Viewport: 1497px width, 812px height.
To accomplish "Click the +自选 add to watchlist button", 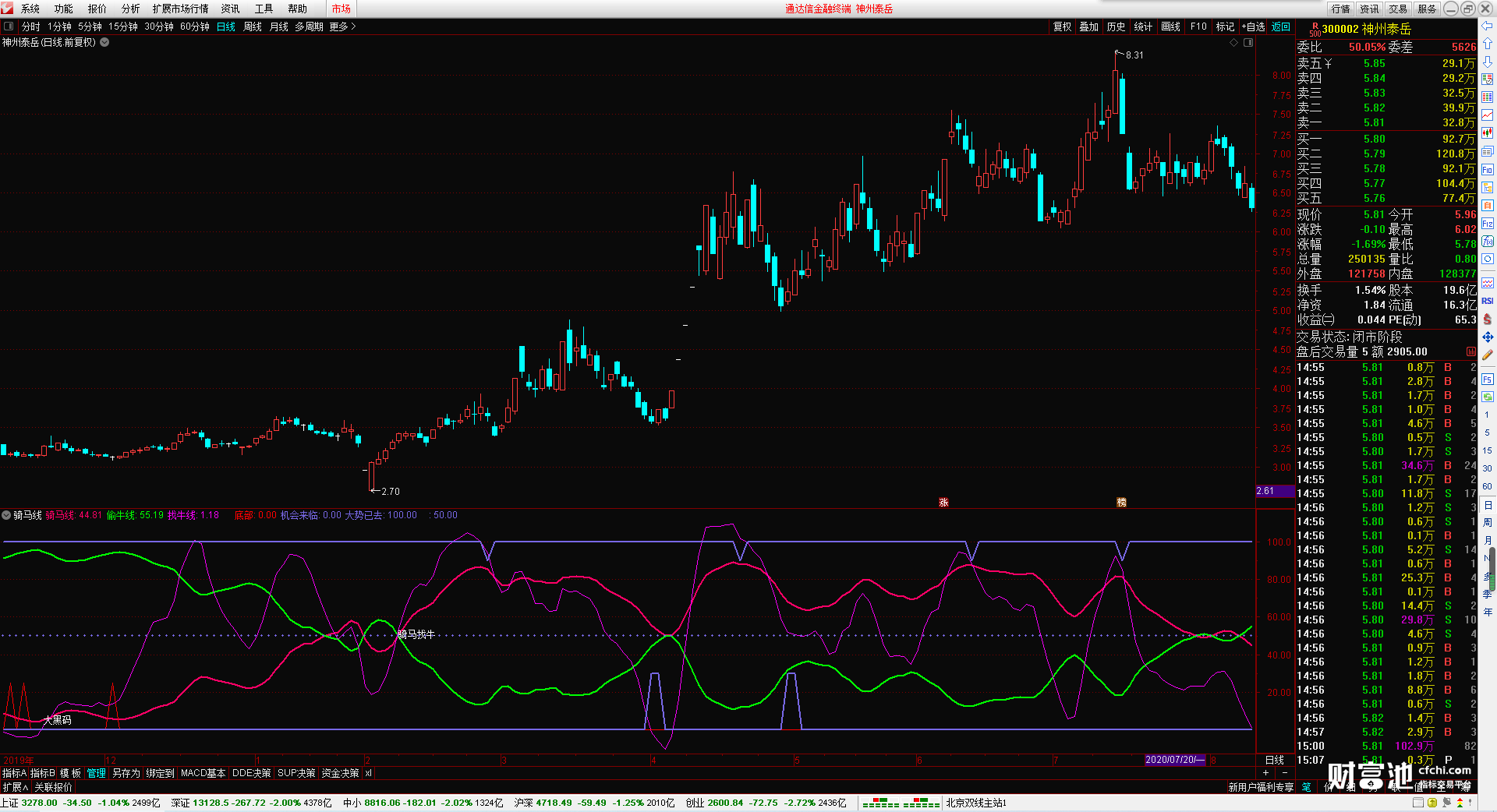I will tap(1254, 26).
